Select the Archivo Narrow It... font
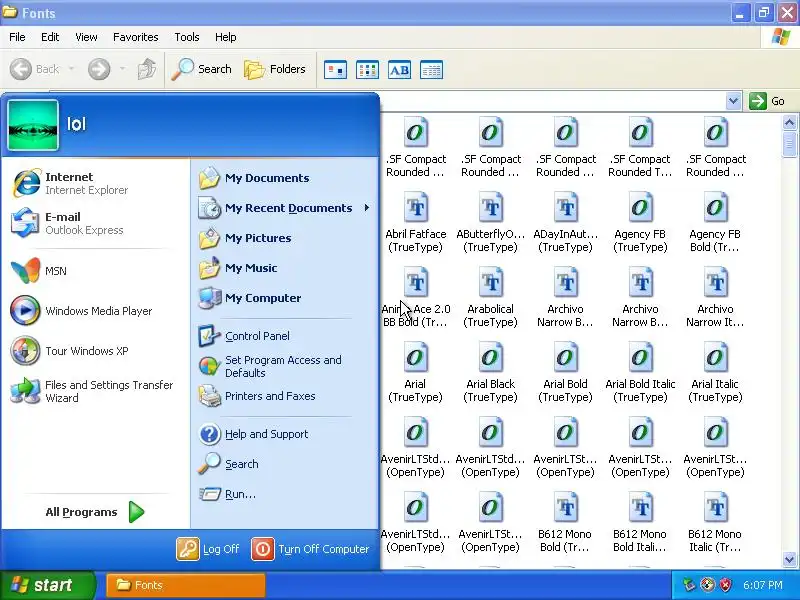The height and width of the screenshot is (600, 800). tap(715, 297)
